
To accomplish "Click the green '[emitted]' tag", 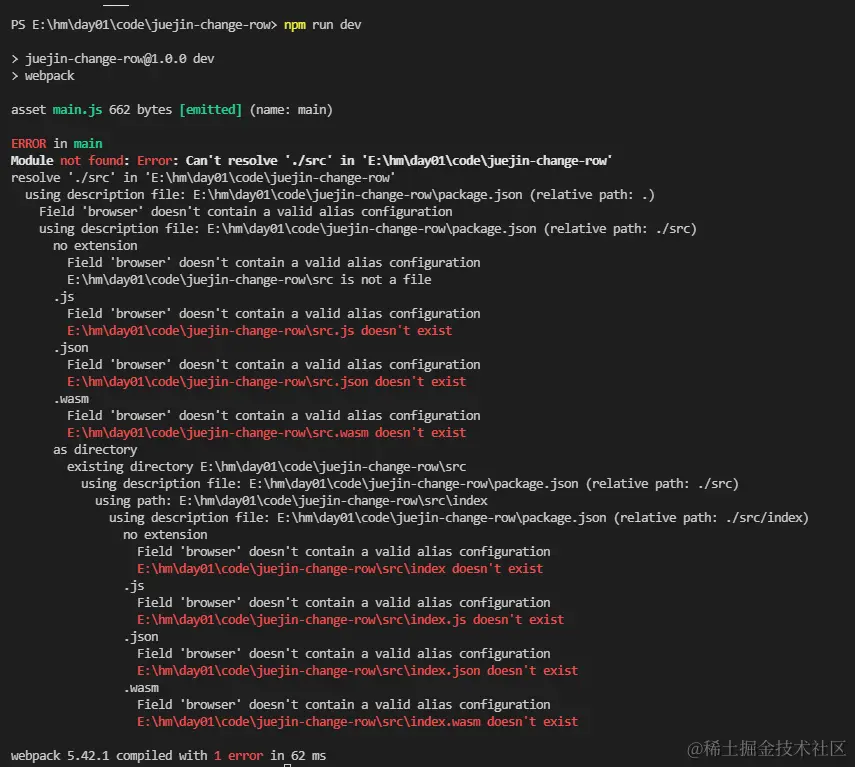I will pyautogui.click(x=210, y=110).
